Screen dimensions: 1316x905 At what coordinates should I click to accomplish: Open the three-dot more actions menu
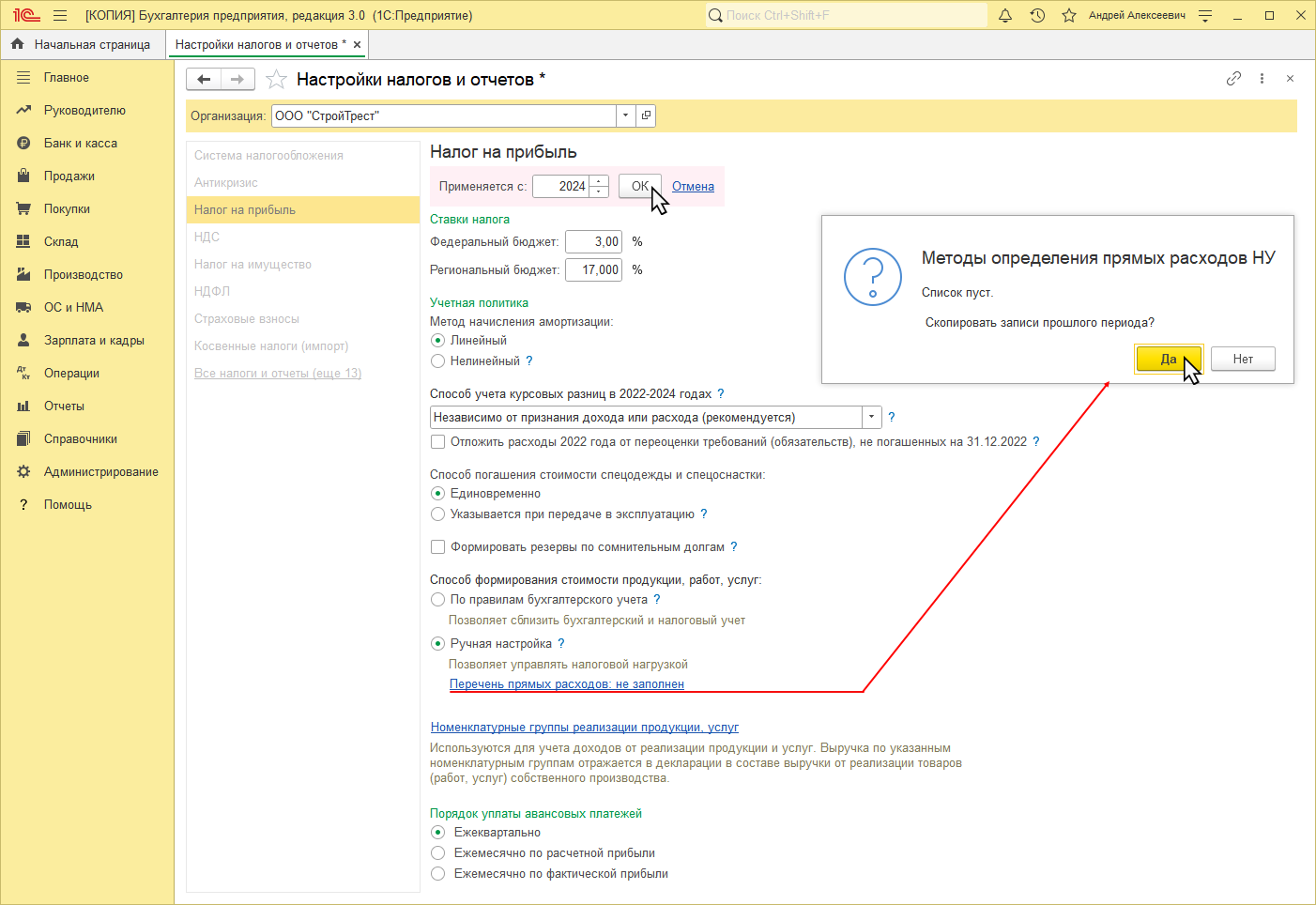(x=1262, y=79)
